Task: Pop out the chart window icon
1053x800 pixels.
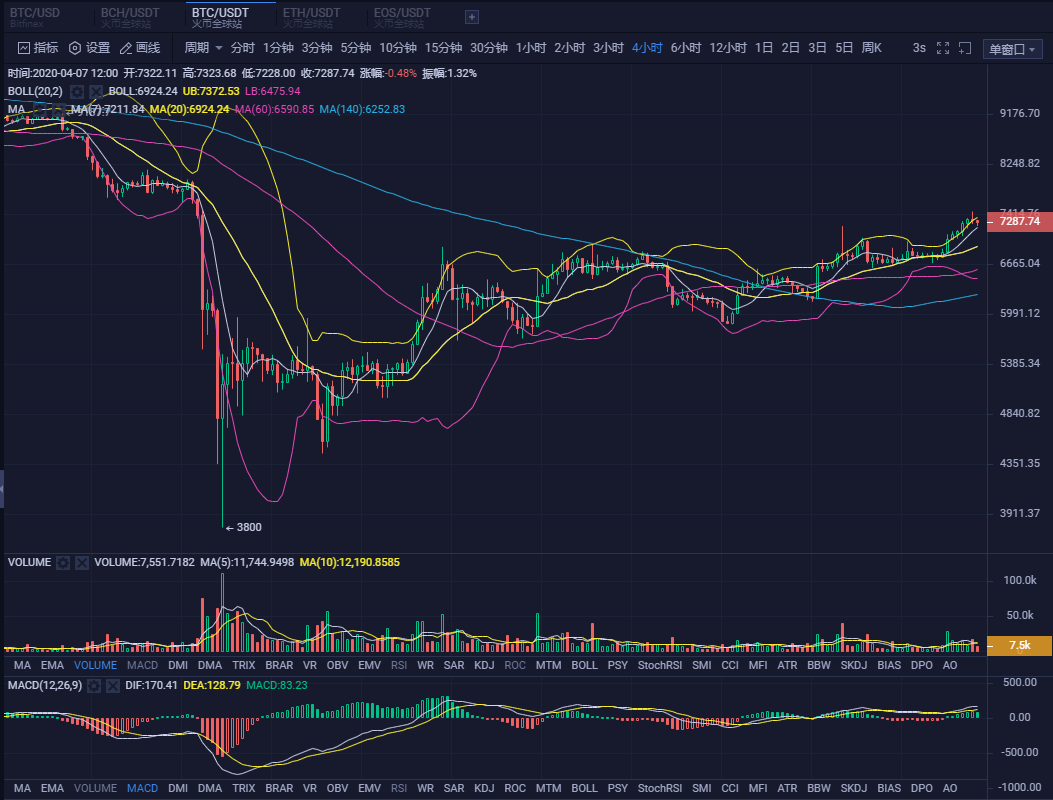Action: [x=965, y=48]
